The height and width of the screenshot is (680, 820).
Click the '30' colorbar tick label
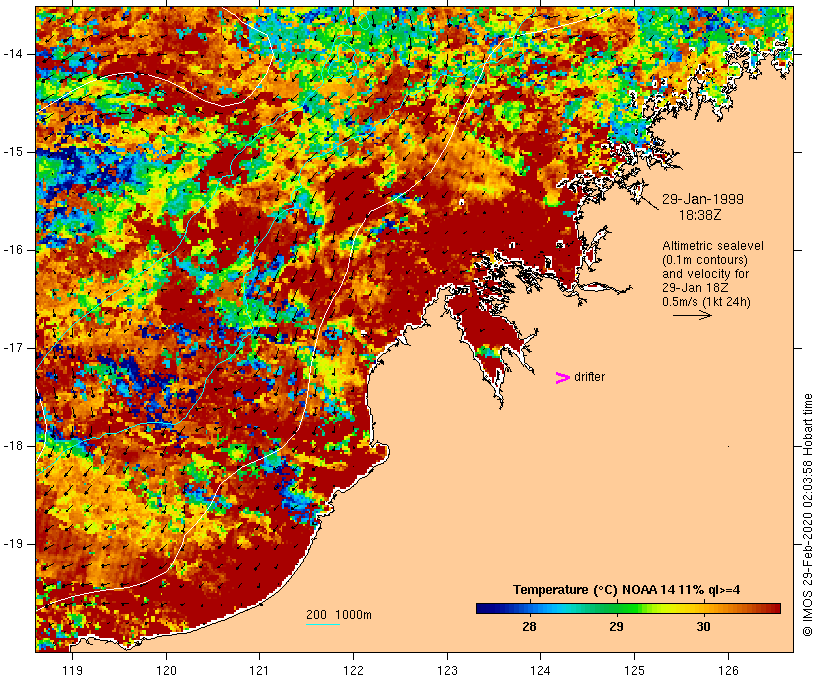(703, 626)
